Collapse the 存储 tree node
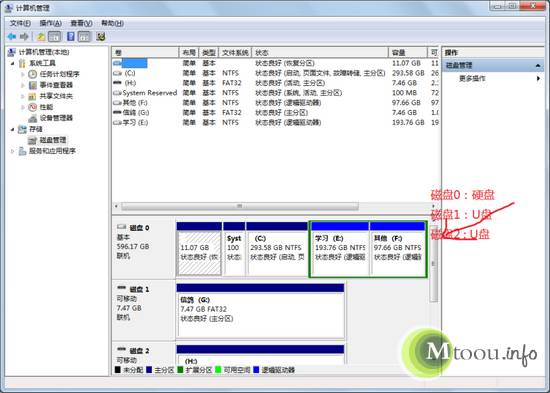550x393 pixels. coord(13,129)
